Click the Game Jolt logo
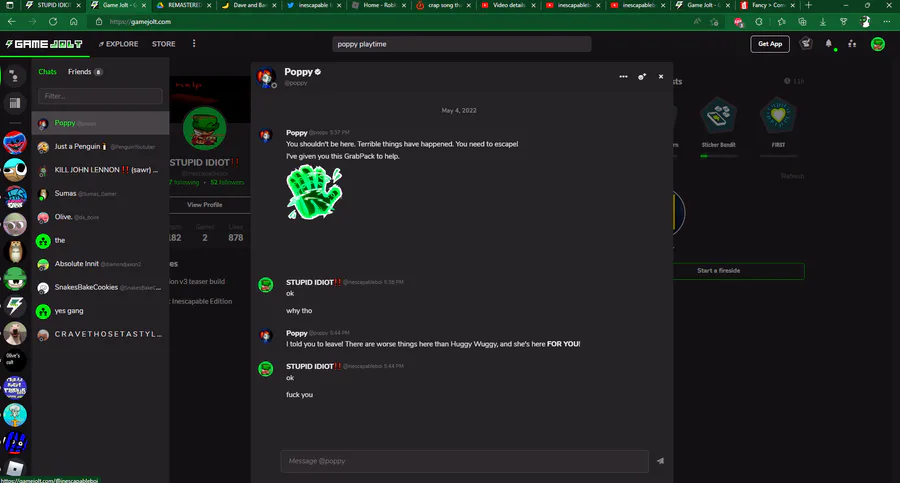This screenshot has width=900, height=483. (x=44, y=44)
